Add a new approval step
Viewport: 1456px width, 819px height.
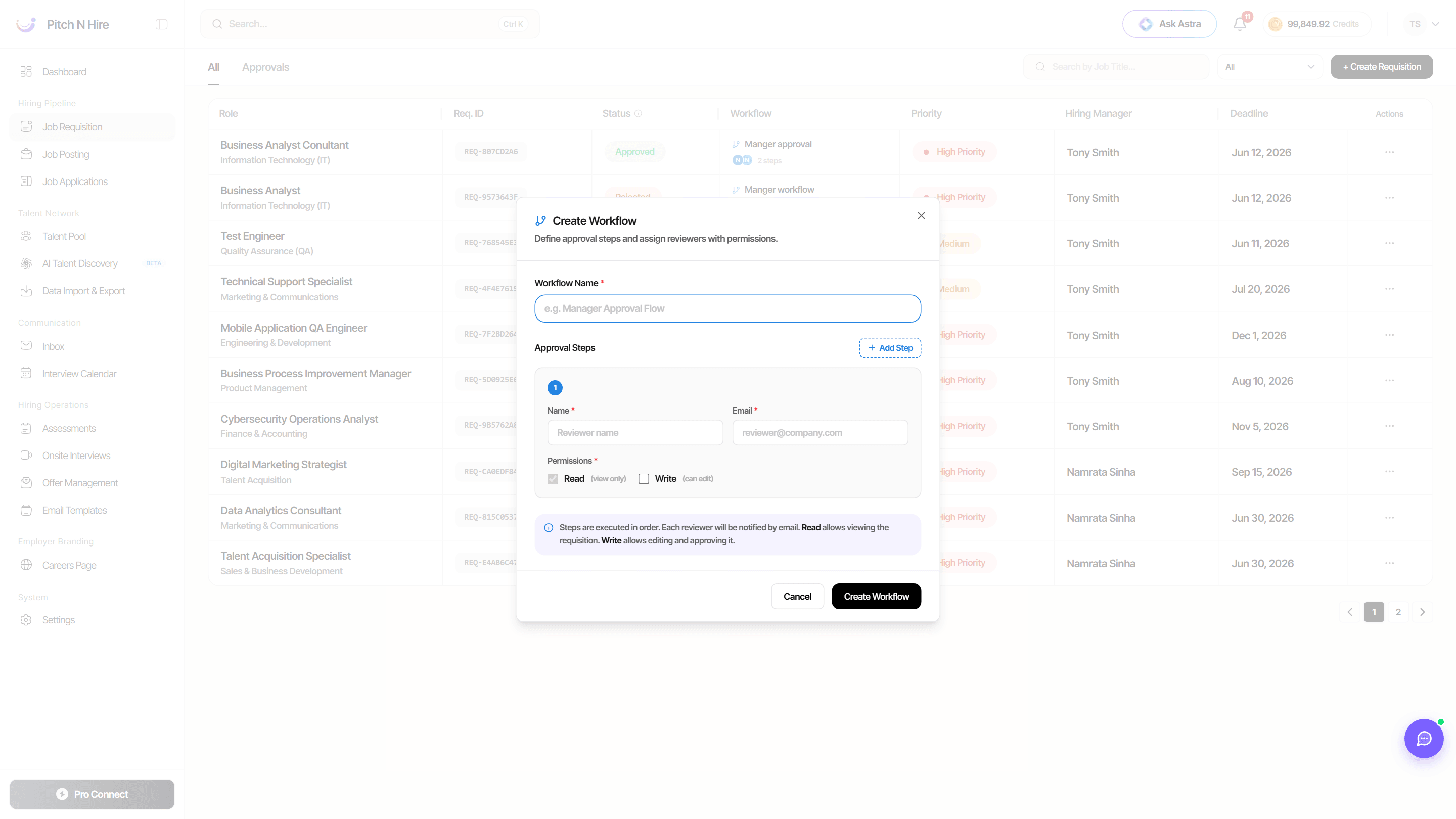click(x=890, y=348)
